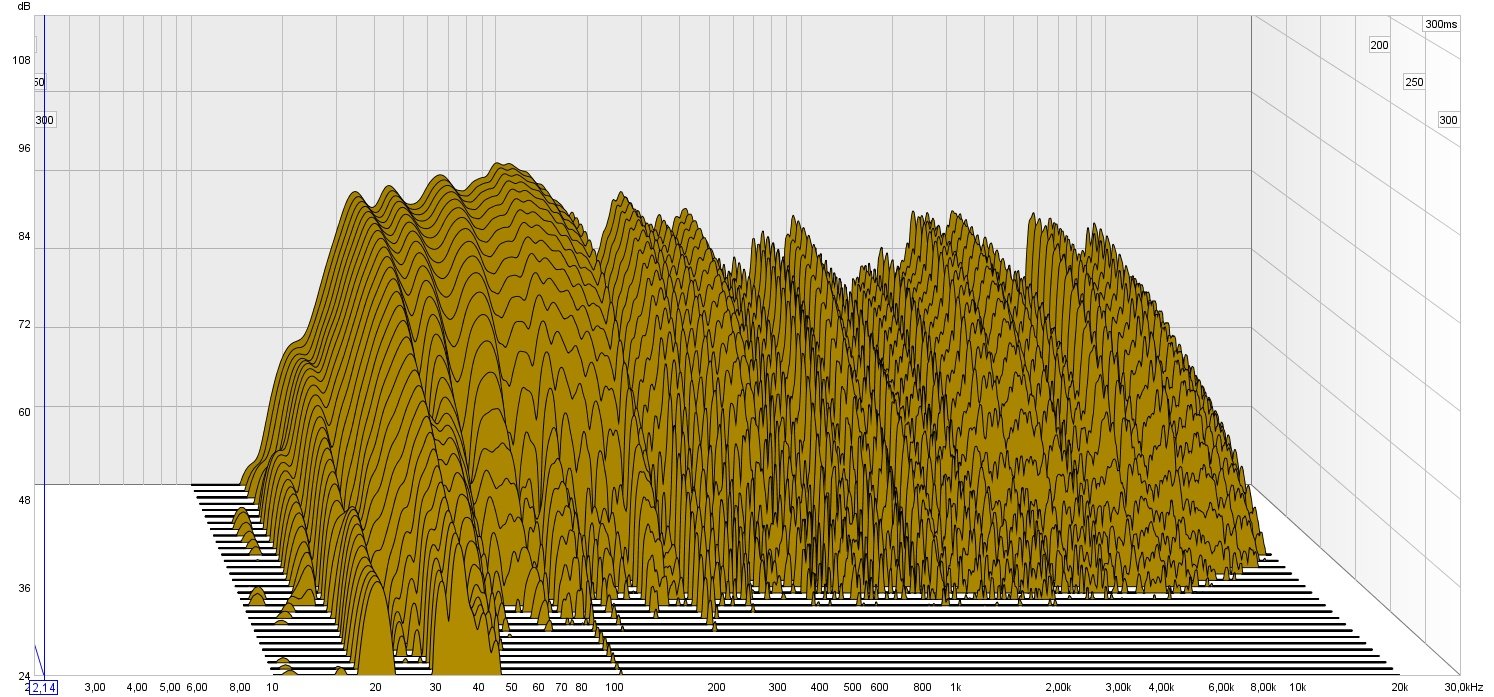Viewport: 1494px width, 697px height.
Task: Select the 108 dB axis label
Action: pyautogui.click(x=21, y=60)
